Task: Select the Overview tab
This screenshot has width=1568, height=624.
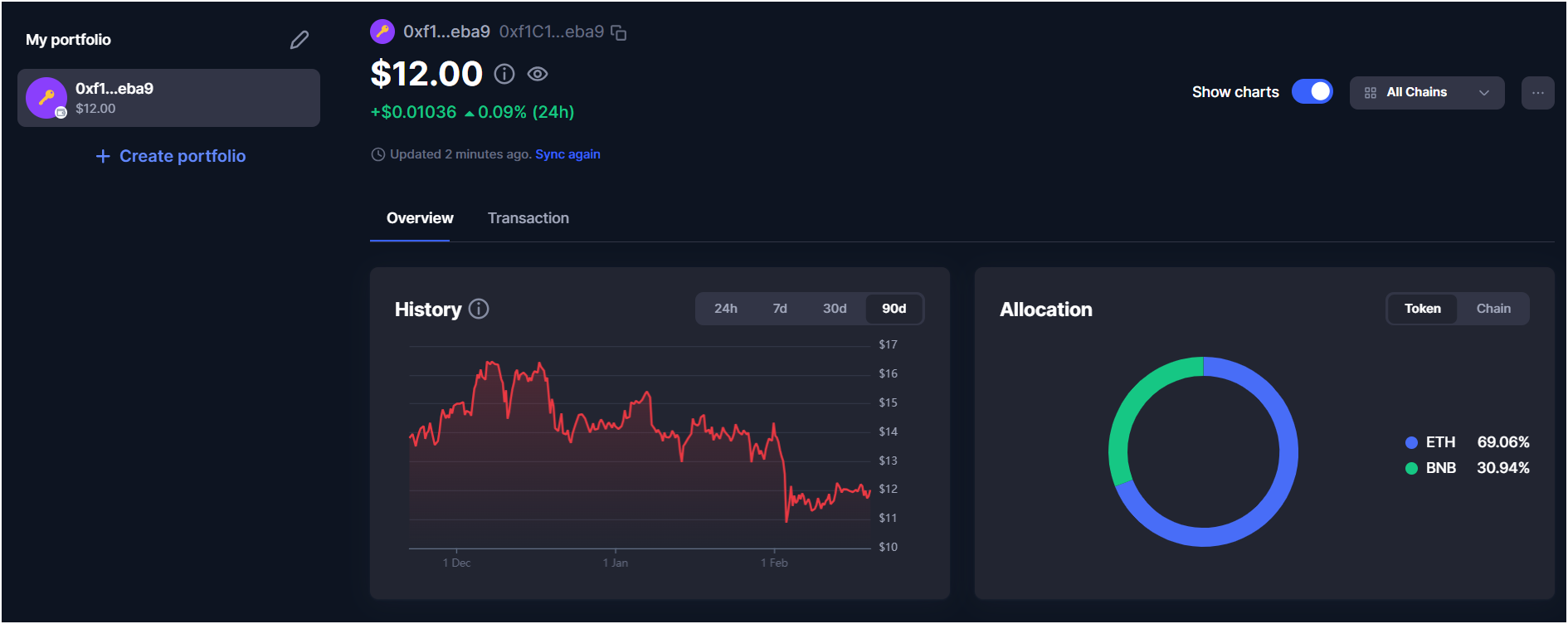Action: coord(419,217)
